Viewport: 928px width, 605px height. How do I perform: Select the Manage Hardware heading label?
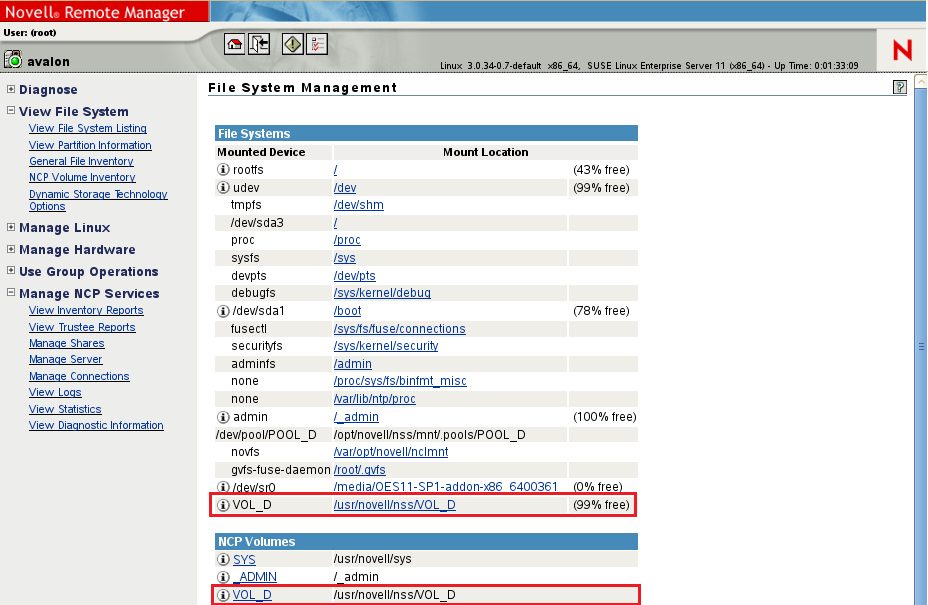click(77, 250)
